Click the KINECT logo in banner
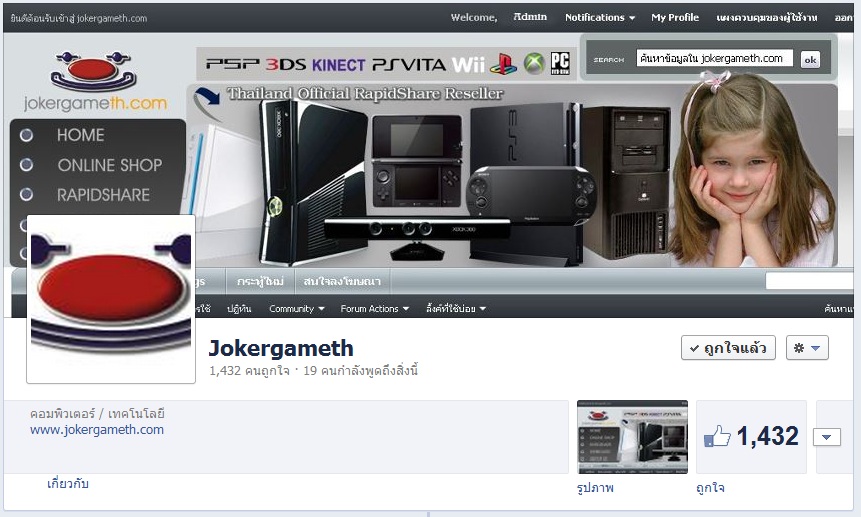The image size is (861, 517). point(339,65)
